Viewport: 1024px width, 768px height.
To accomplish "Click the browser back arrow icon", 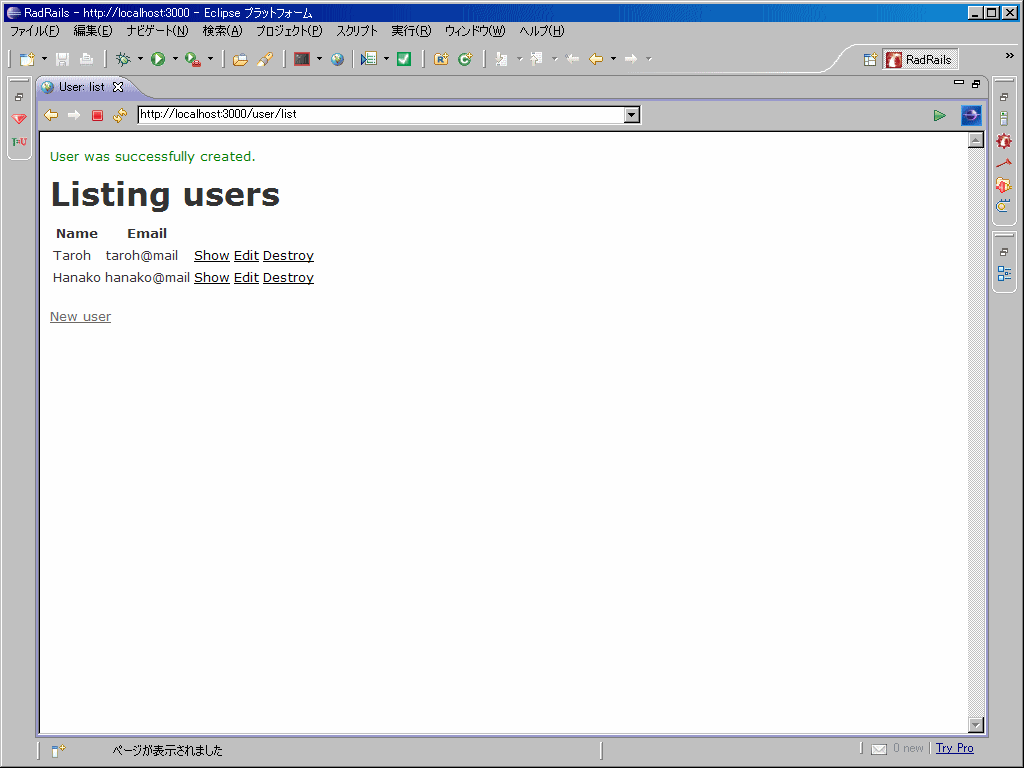I will (51, 115).
